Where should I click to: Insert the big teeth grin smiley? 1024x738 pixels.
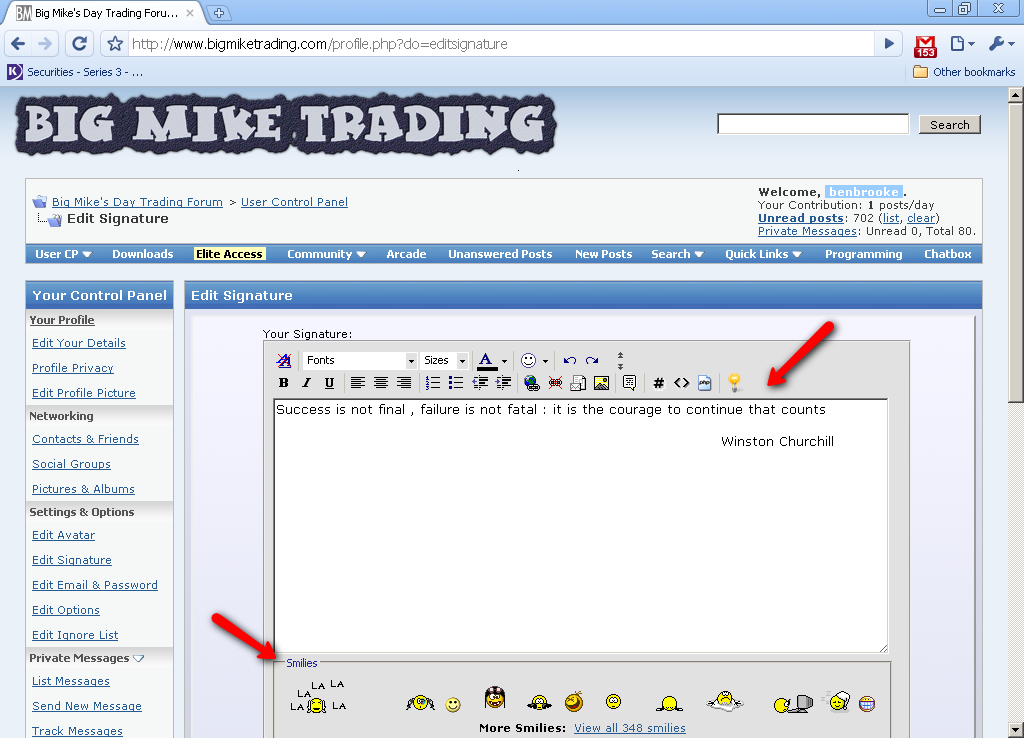click(x=867, y=703)
